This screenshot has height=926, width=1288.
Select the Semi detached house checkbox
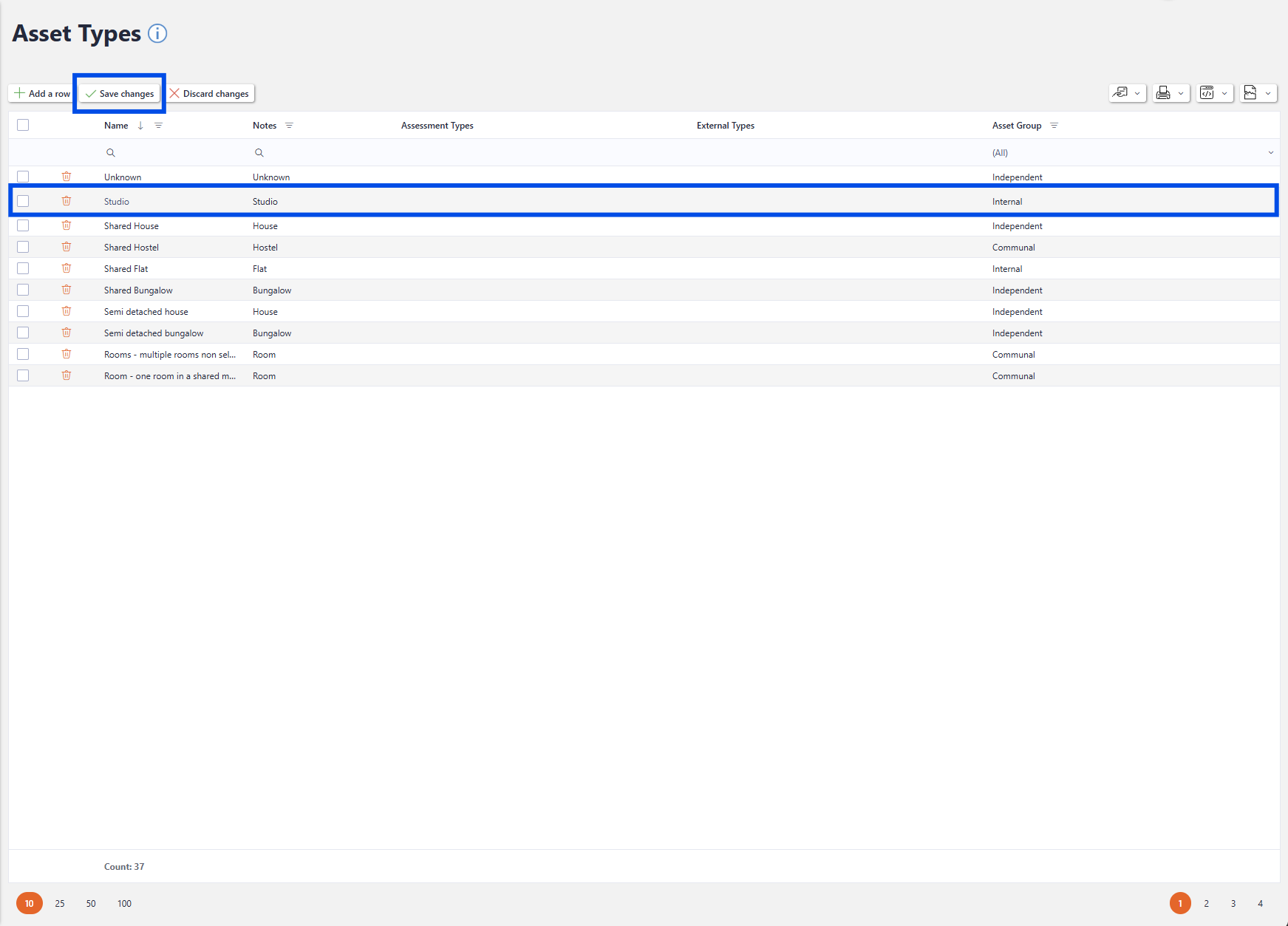(23, 311)
